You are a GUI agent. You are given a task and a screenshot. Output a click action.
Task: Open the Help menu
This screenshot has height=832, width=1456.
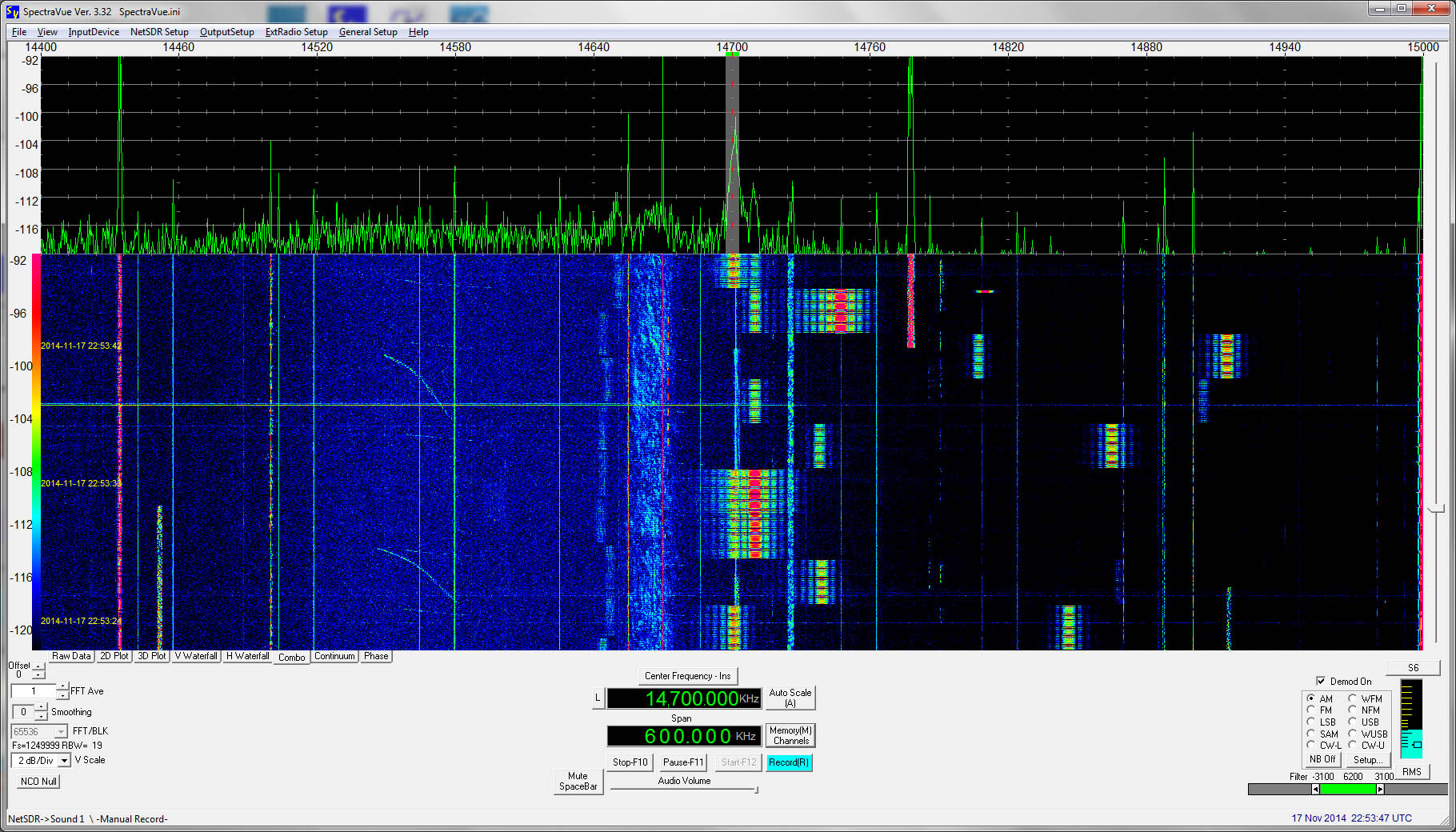418,32
